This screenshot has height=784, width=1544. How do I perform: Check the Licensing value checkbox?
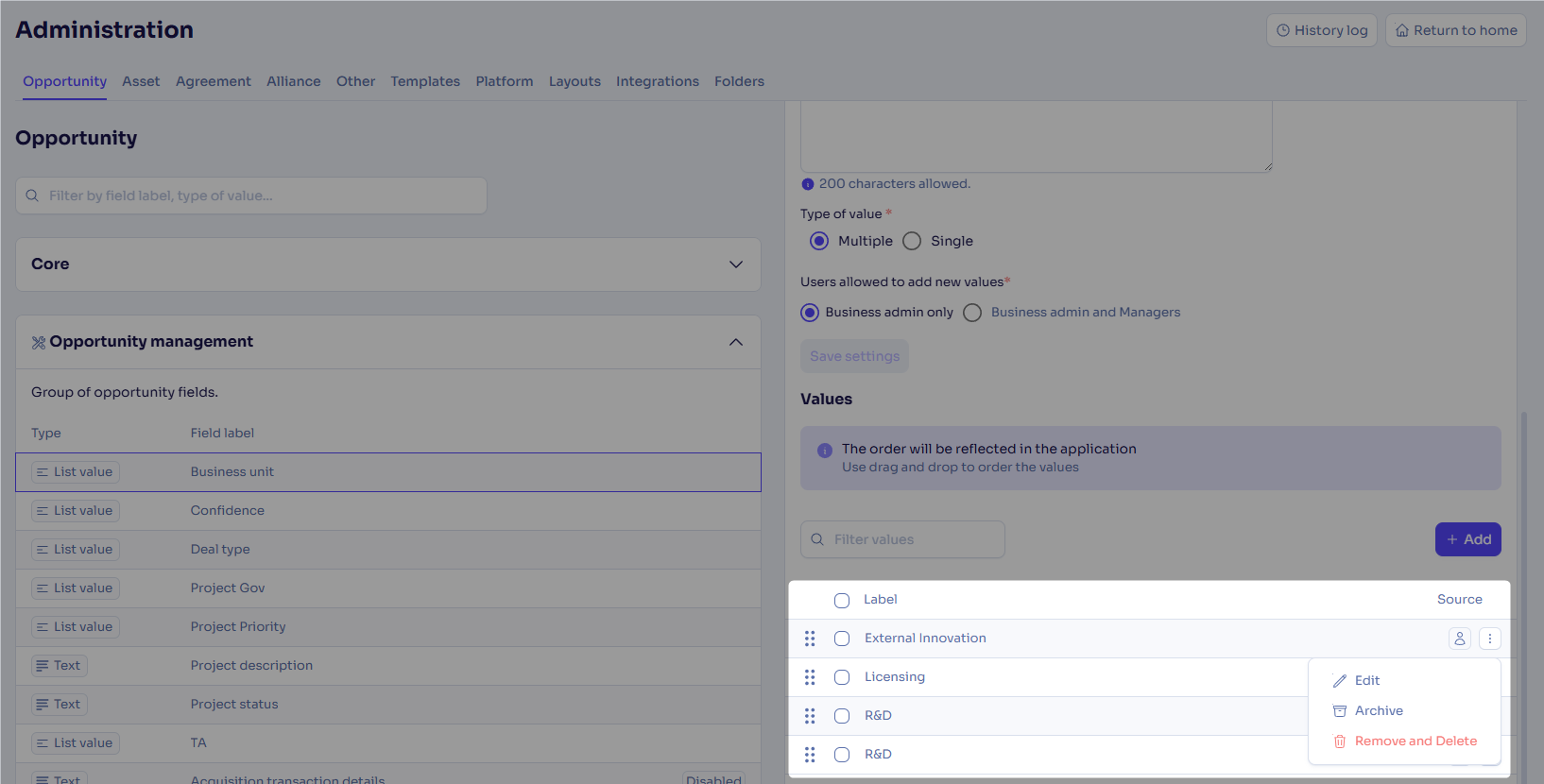(842, 677)
